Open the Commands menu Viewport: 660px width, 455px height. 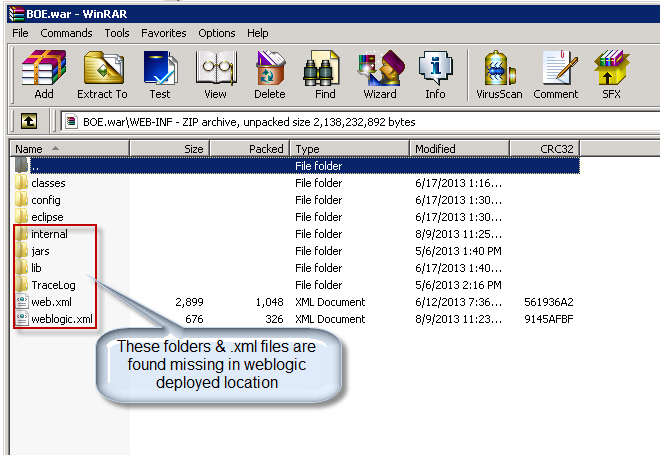click(66, 33)
